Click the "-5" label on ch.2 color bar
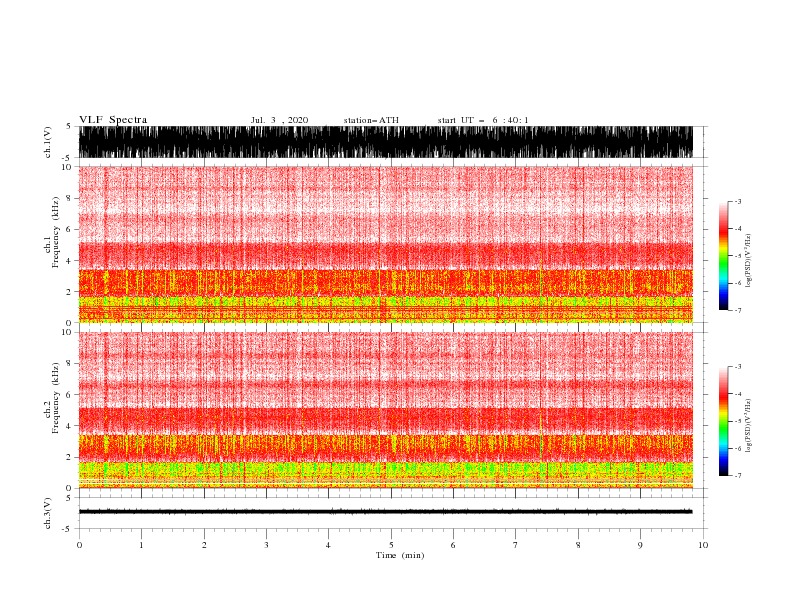 738,421
